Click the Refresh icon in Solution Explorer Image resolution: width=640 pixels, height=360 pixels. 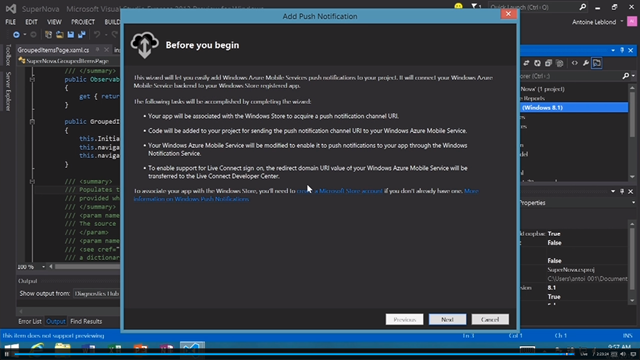[537, 63]
